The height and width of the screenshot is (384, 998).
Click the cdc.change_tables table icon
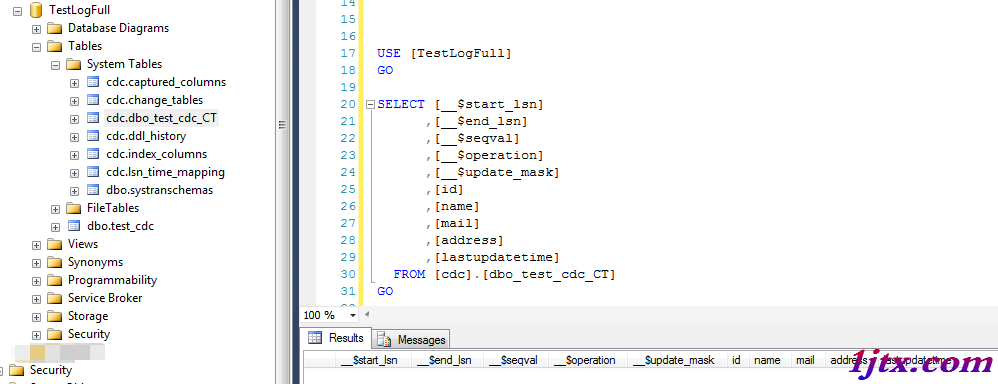click(x=93, y=100)
